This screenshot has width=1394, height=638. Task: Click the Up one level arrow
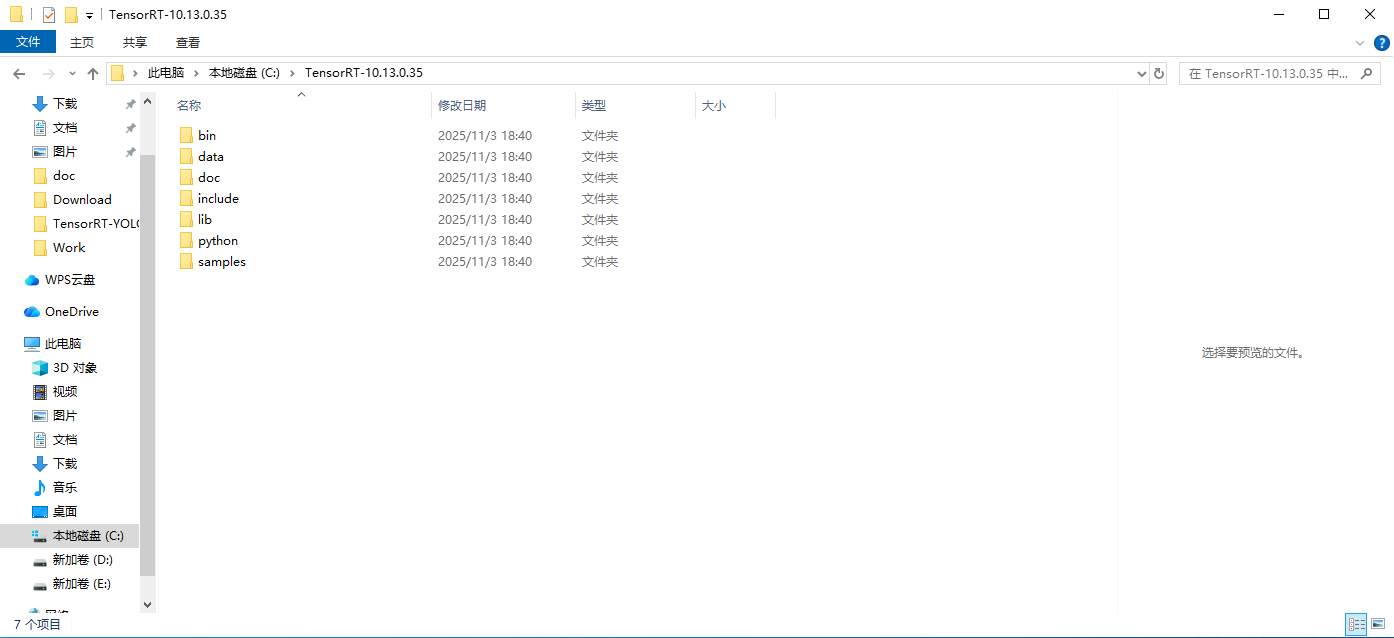pos(93,74)
